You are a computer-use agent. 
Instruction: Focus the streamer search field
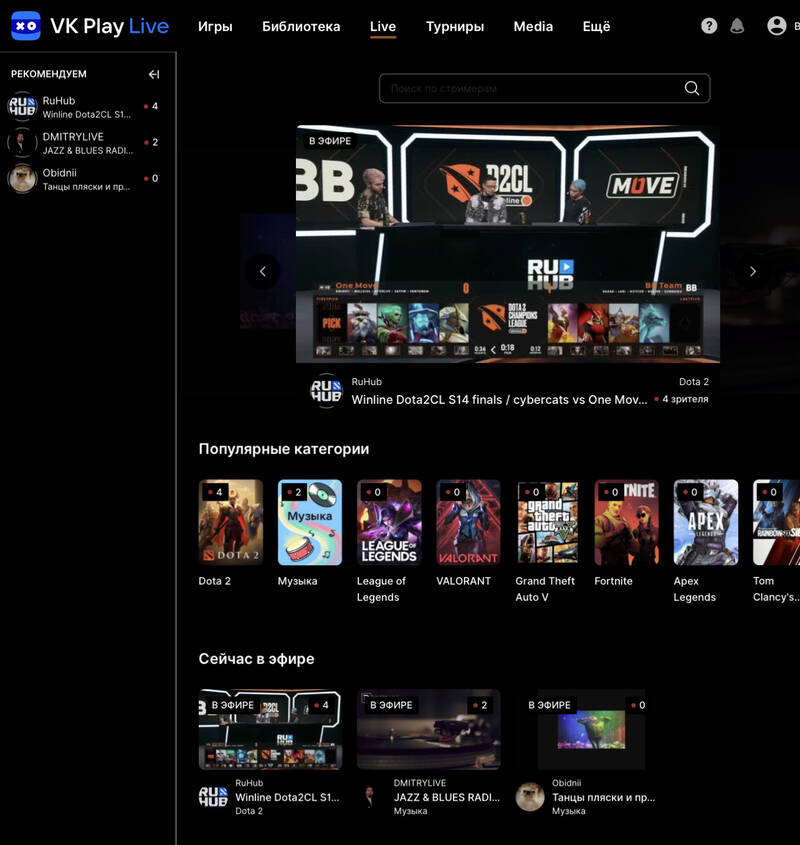coord(544,88)
